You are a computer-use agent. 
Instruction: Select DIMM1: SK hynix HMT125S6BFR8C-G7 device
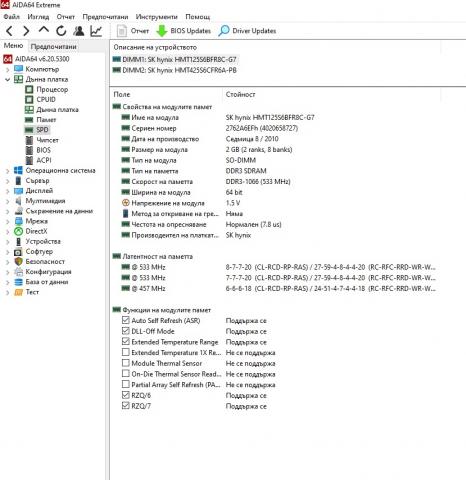175,59
